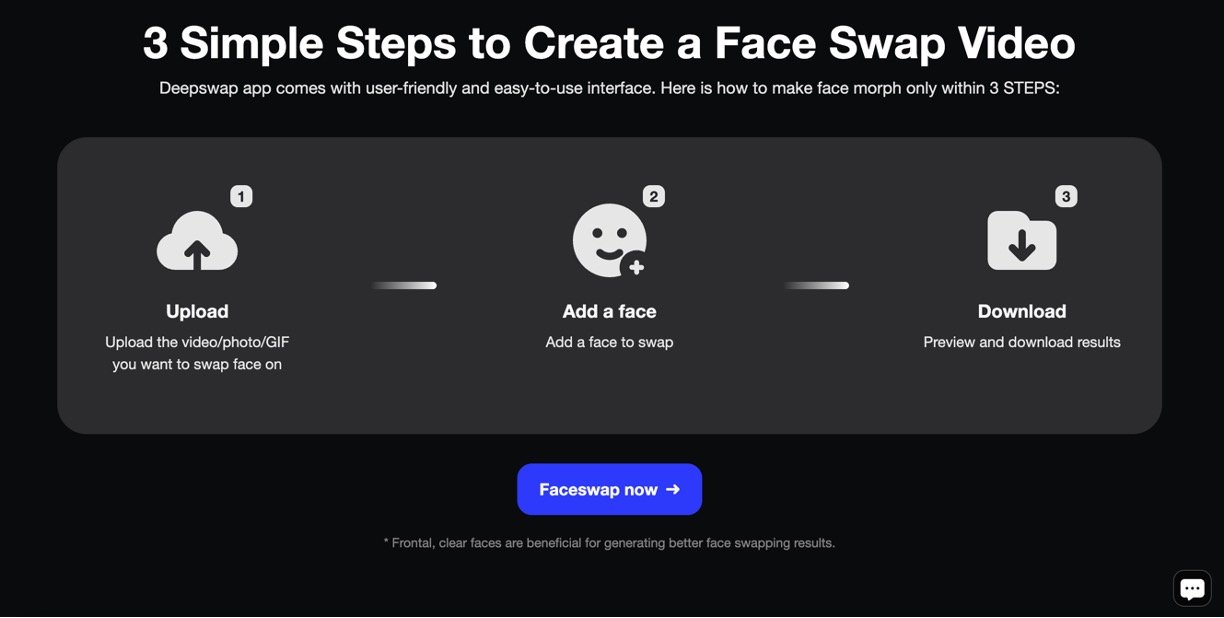Click the '3 Simple Steps' main heading
Screen dimensions: 1224x618
point(609,43)
